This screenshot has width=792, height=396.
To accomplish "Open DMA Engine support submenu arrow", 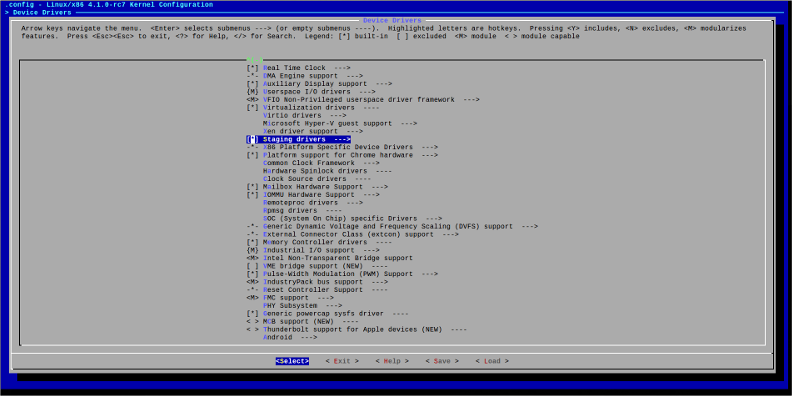I will [355, 76].
